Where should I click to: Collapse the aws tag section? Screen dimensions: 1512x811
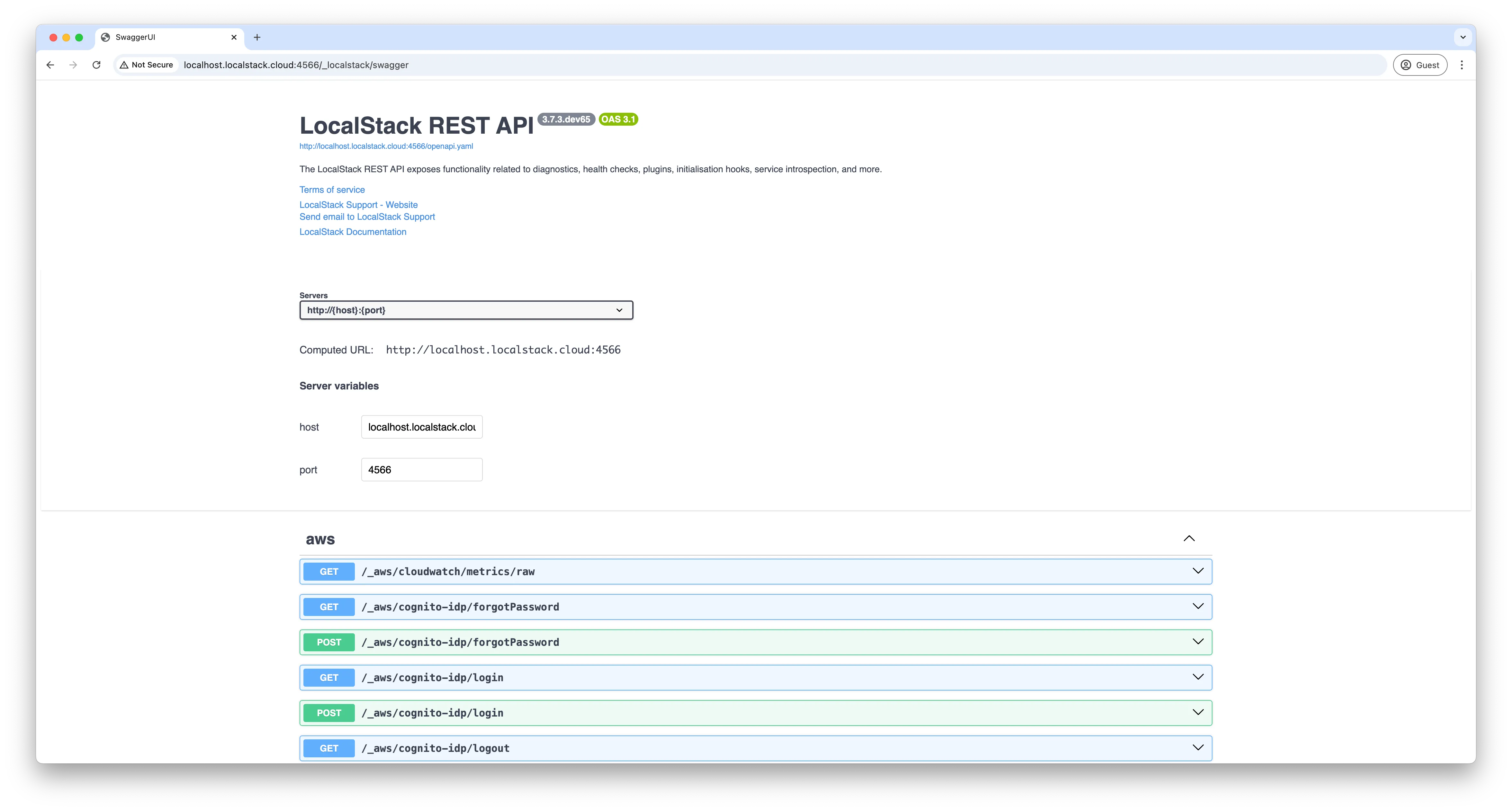click(x=1189, y=538)
